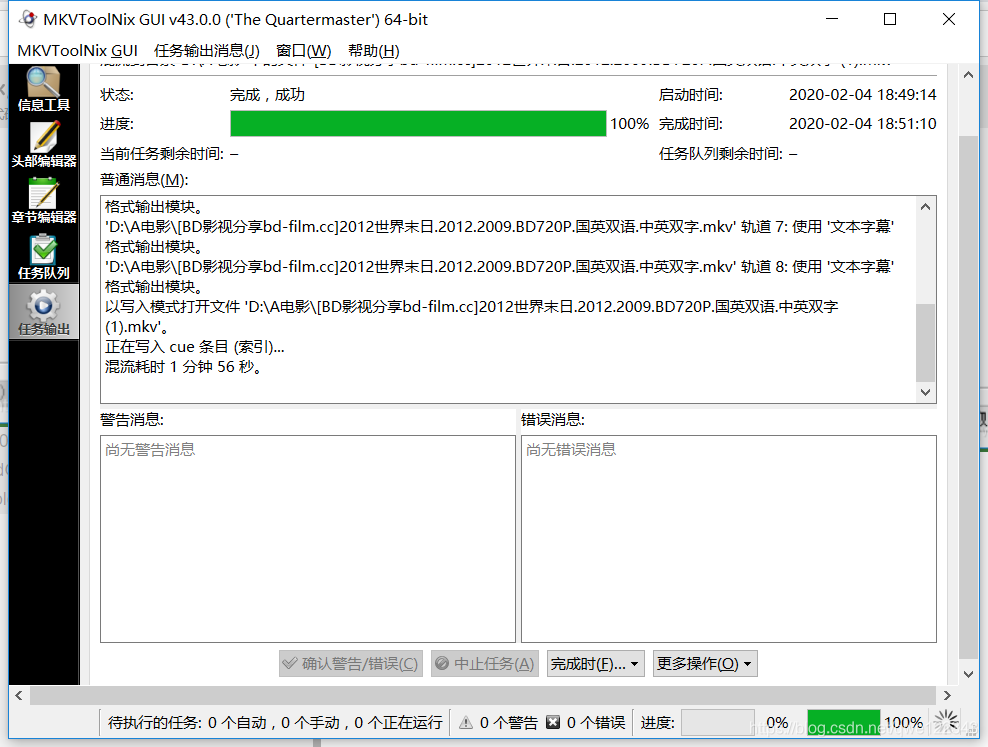This screenshot has width=988, height=747.
Task: Click the green 100% job progress bar
Action: click(418, 123)
